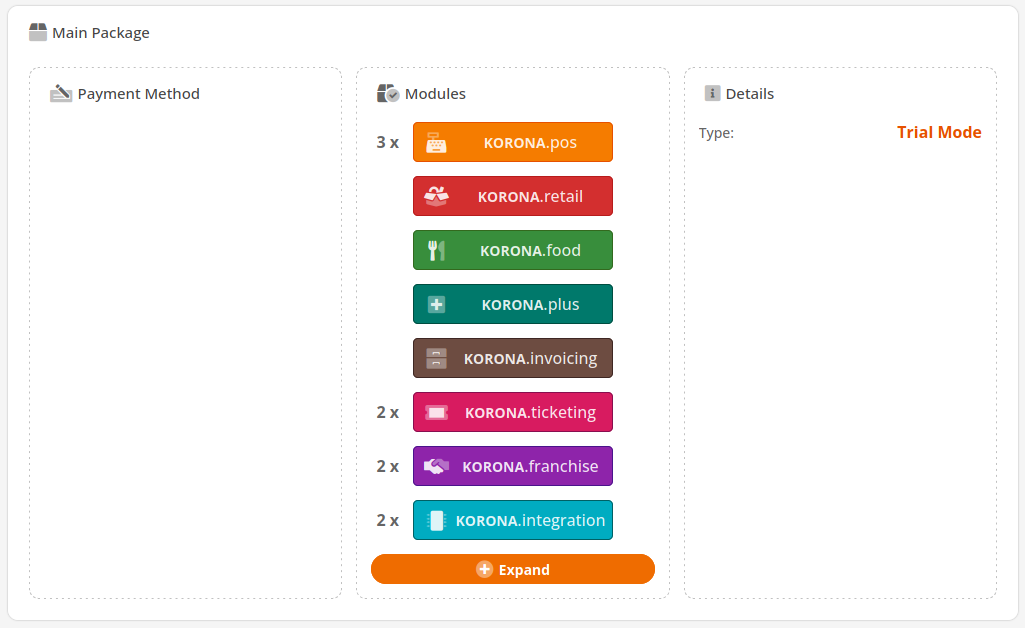The image size is (1025, 628).
Task: Click the ticket icon on KORONA.ticketing
Action: pos(436,412)
